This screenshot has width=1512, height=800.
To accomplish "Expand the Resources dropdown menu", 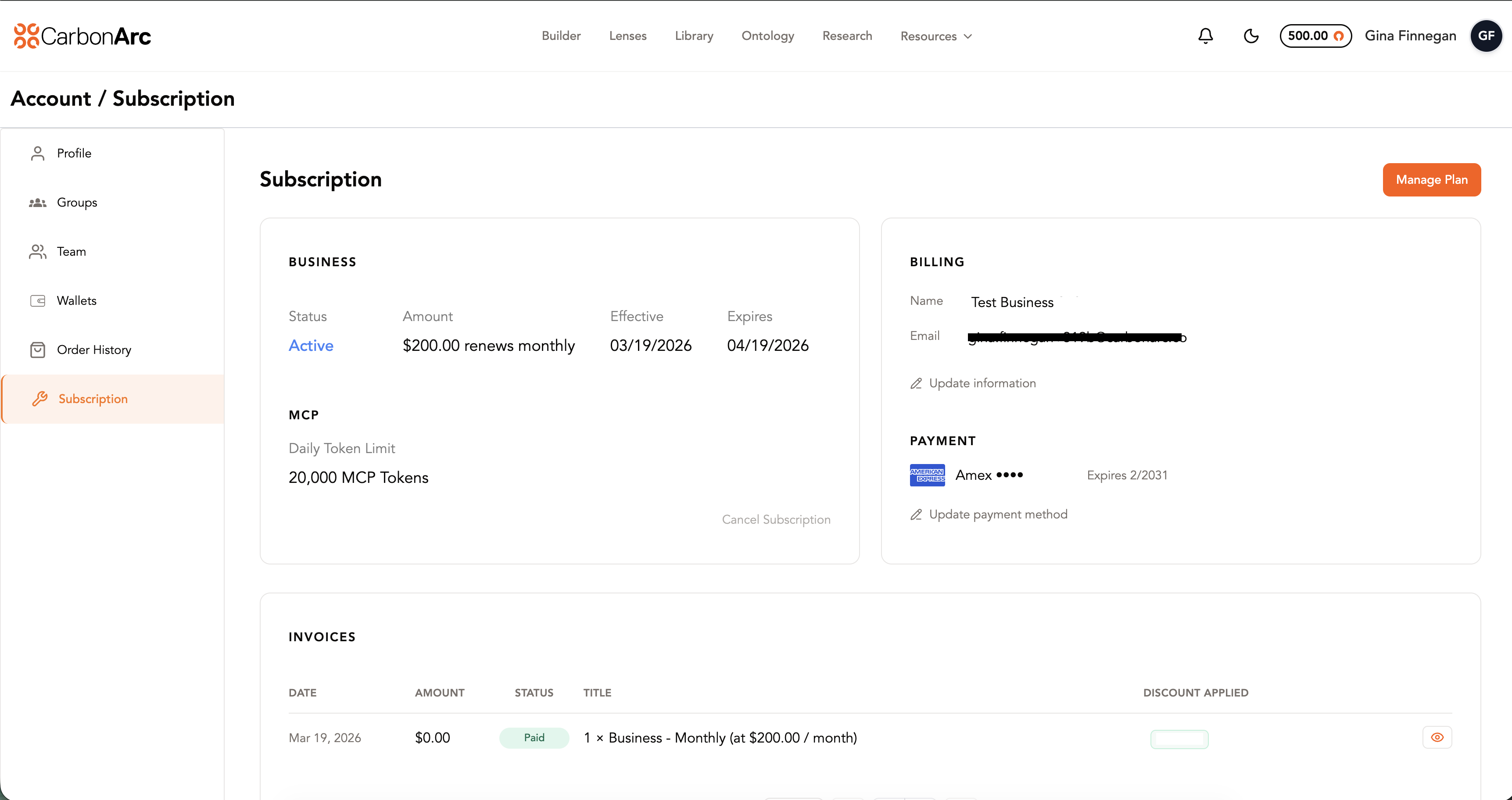I will pos(936,36).
